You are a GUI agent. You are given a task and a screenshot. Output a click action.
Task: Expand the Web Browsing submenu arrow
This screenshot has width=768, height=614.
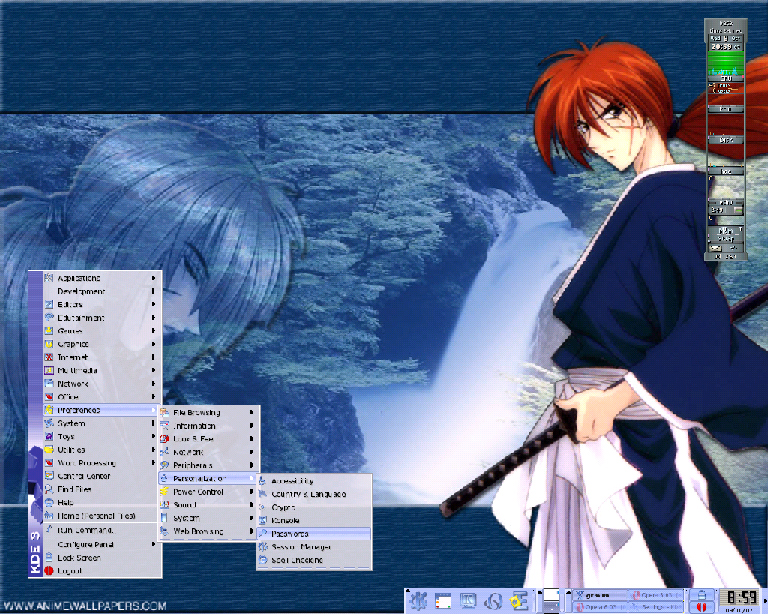pyautogui.click(x=251, y=531)
